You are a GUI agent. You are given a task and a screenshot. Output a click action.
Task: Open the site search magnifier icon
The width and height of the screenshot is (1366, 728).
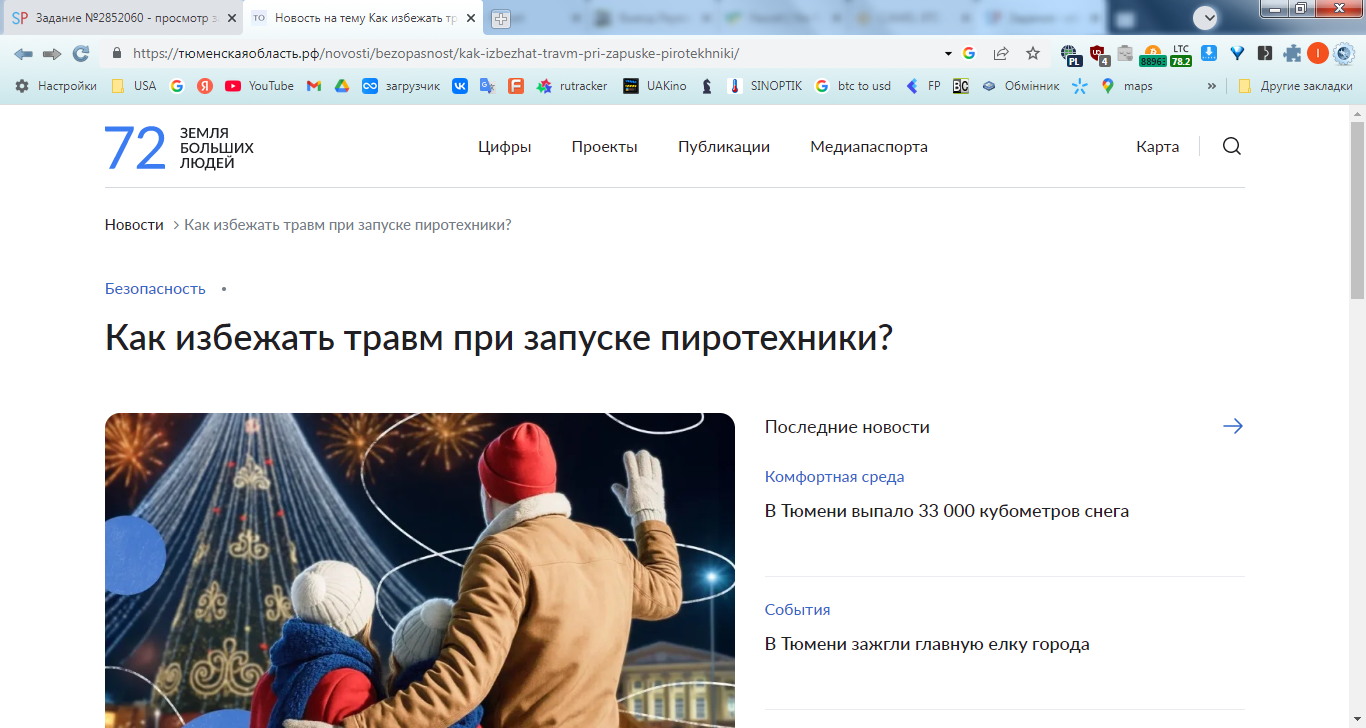tap(1232, 147)
